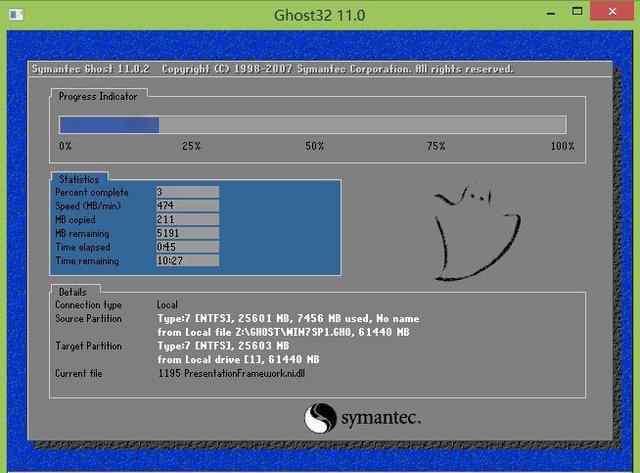The image size is (640, 473).
Task: Click the Connection type label
Action: pos(88,305)
